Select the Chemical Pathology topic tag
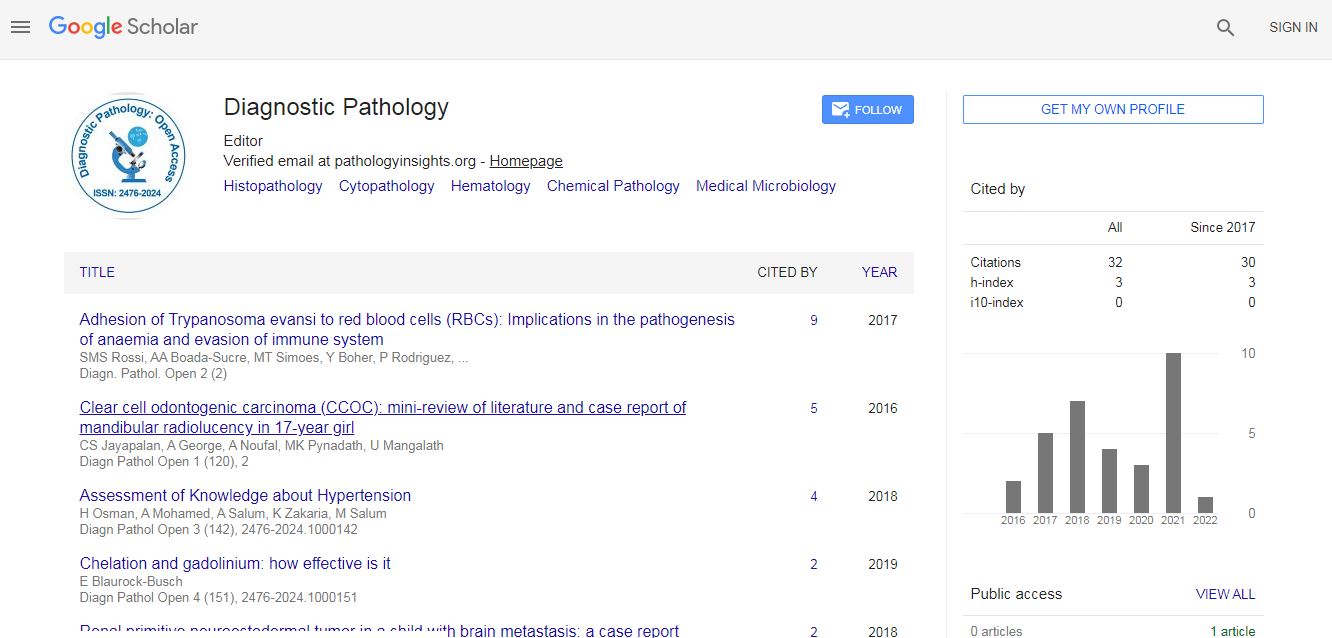Image resolution: width=1332 pixels, height=638 pixels. click(x=613, y=186)
